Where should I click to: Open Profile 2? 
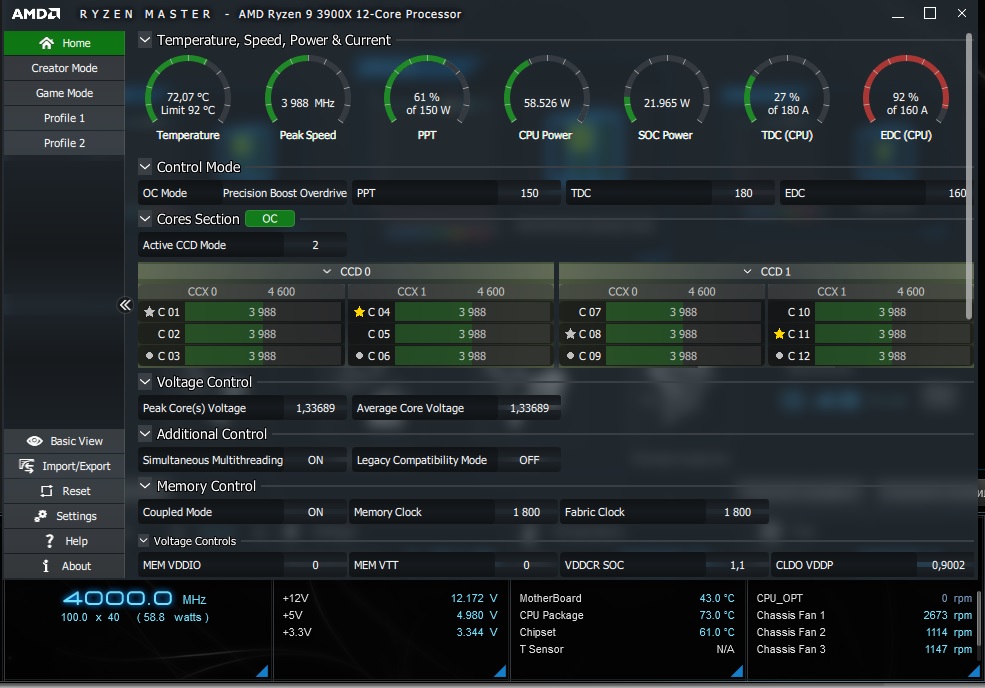click(64, 143)
